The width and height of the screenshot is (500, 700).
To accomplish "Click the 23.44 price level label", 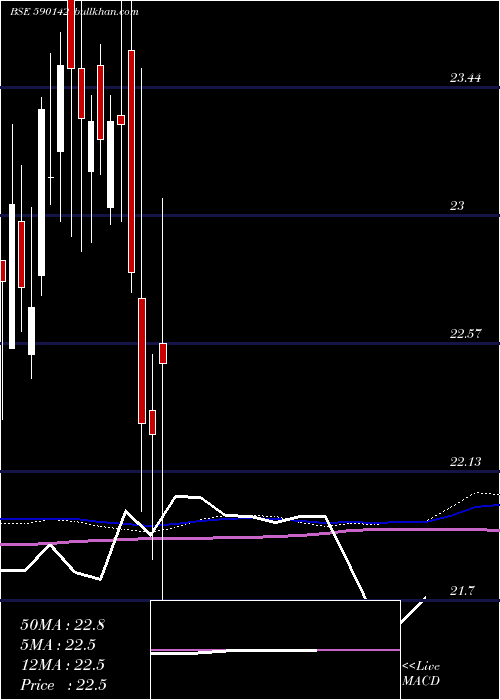I will coord(465,79).
